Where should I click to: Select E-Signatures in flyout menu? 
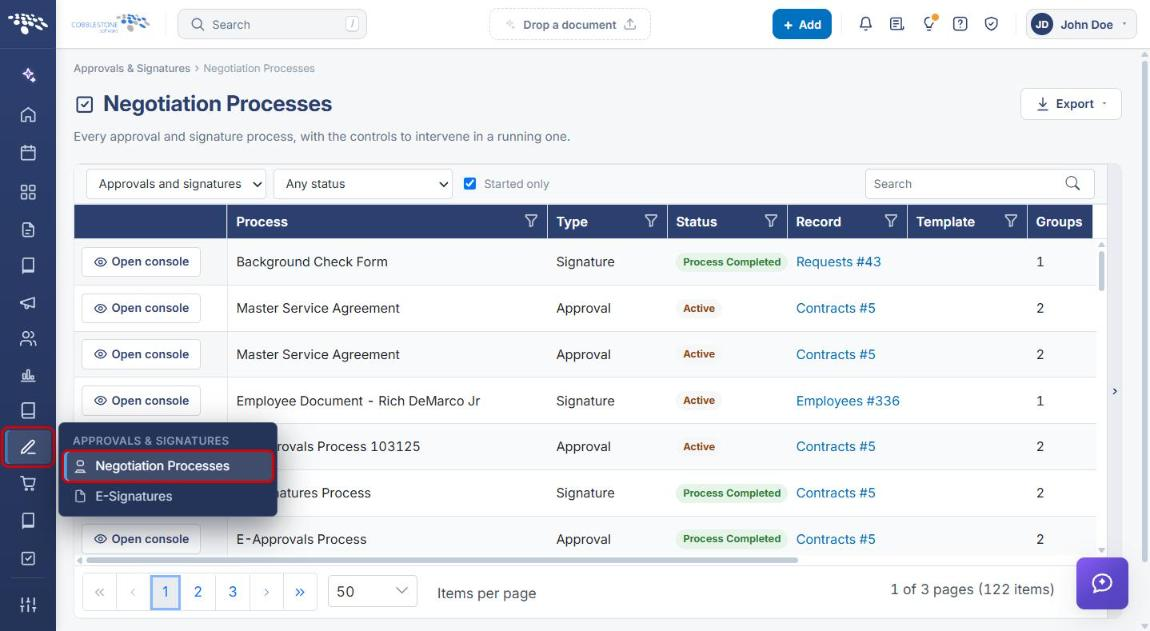(x=133, y=496)
